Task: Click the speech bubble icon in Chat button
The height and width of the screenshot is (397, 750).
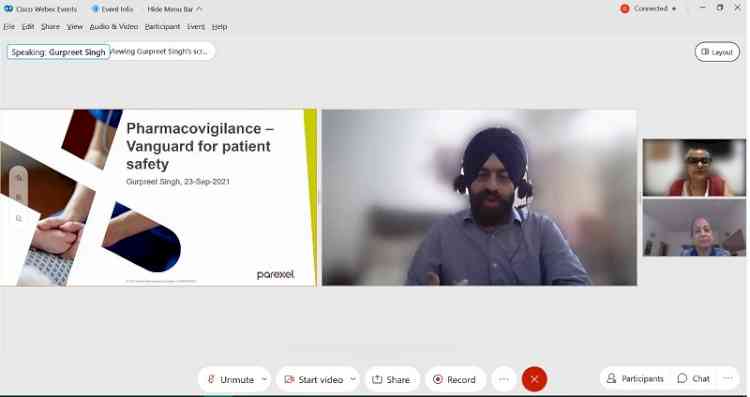Action: (x=682, y=378)
